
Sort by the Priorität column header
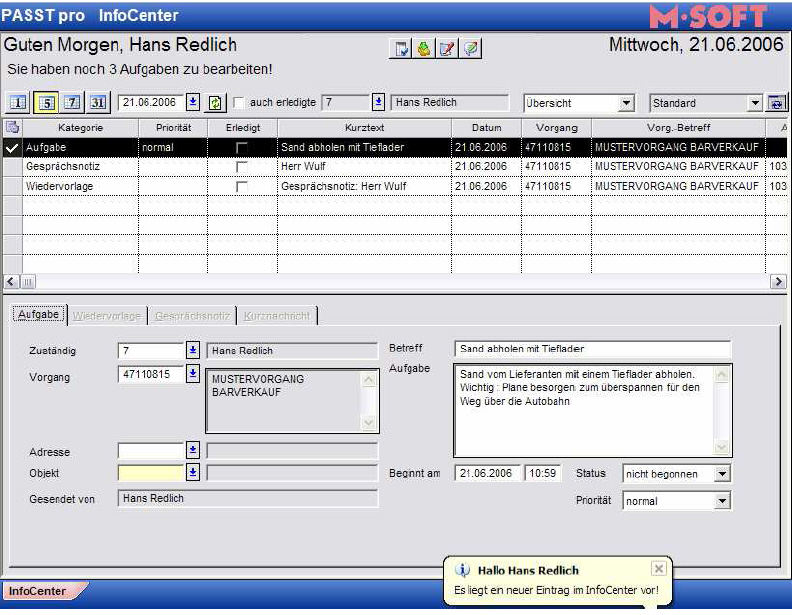pos(173,128)
